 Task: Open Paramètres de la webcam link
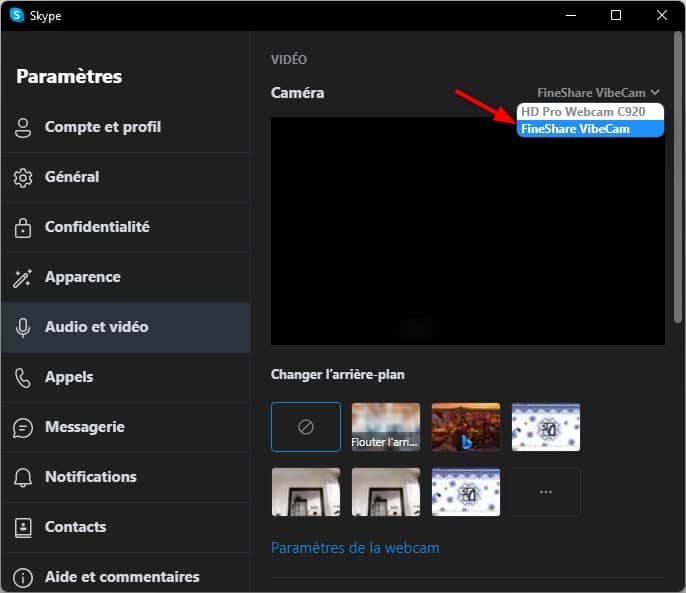point(355,548)
